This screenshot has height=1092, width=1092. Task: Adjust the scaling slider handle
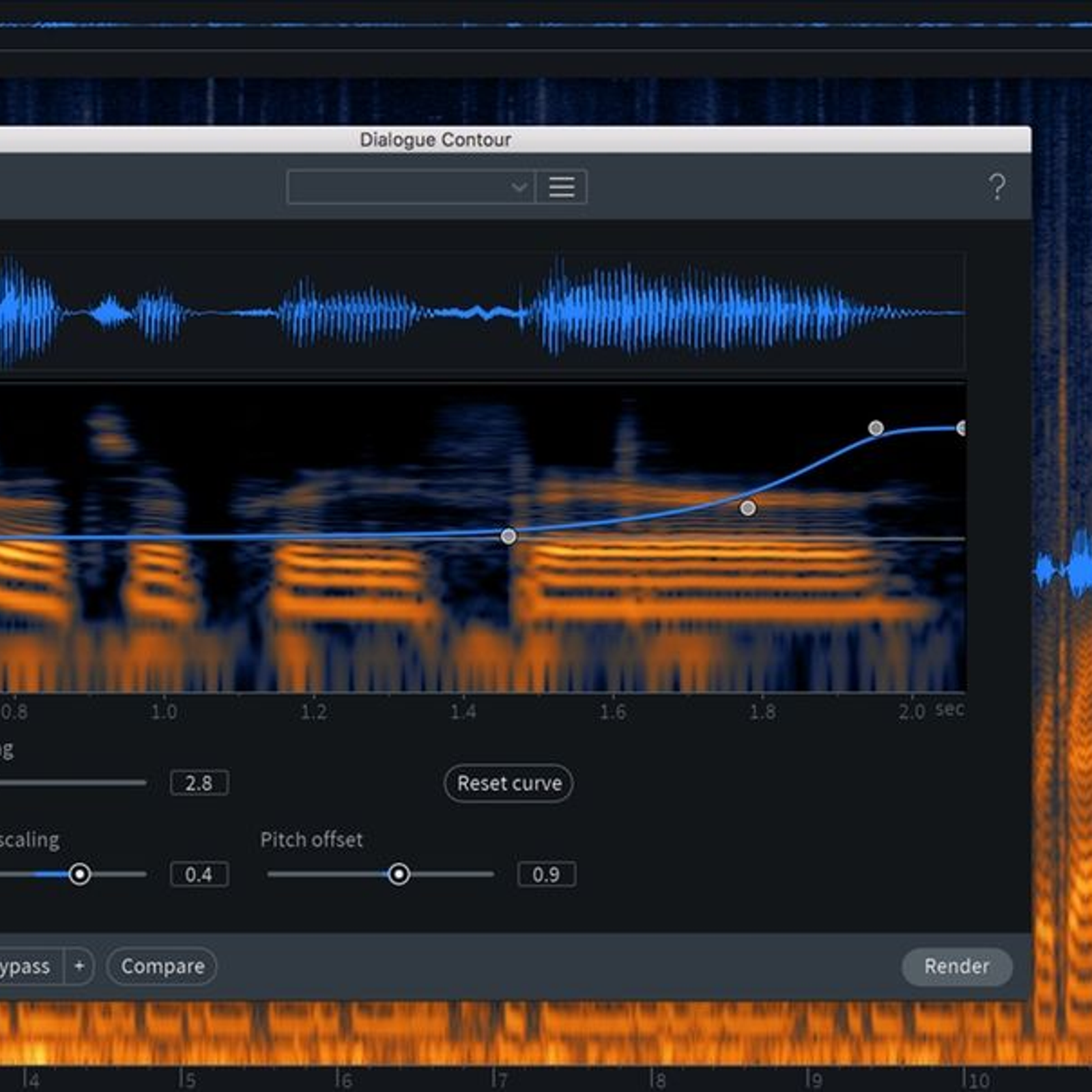pos(79,874)
